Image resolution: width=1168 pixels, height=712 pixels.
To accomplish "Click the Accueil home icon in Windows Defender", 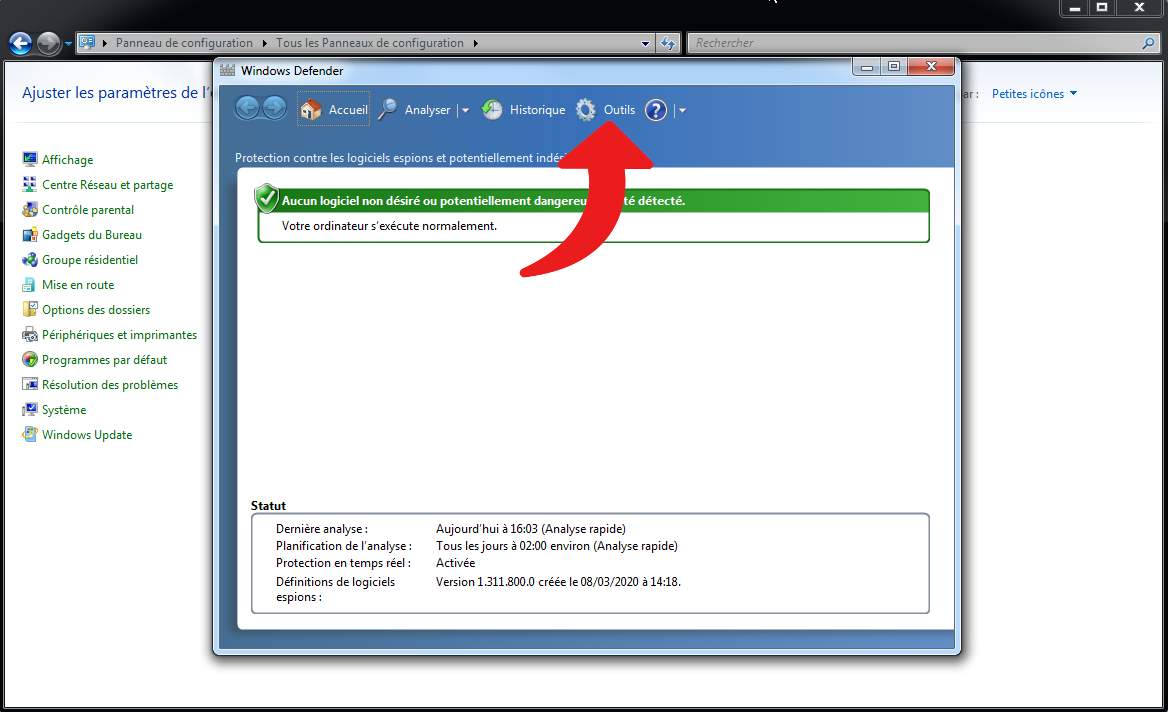I will tap(311, 110).
